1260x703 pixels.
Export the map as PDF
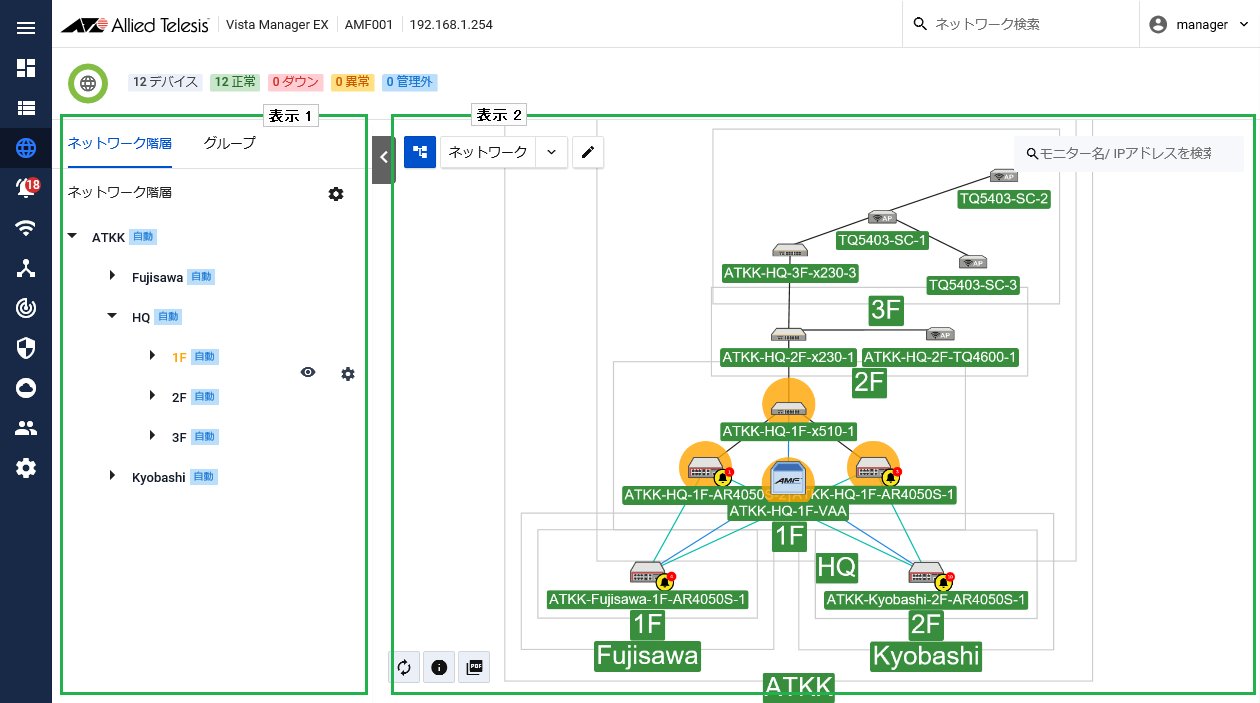coord(475,667)
